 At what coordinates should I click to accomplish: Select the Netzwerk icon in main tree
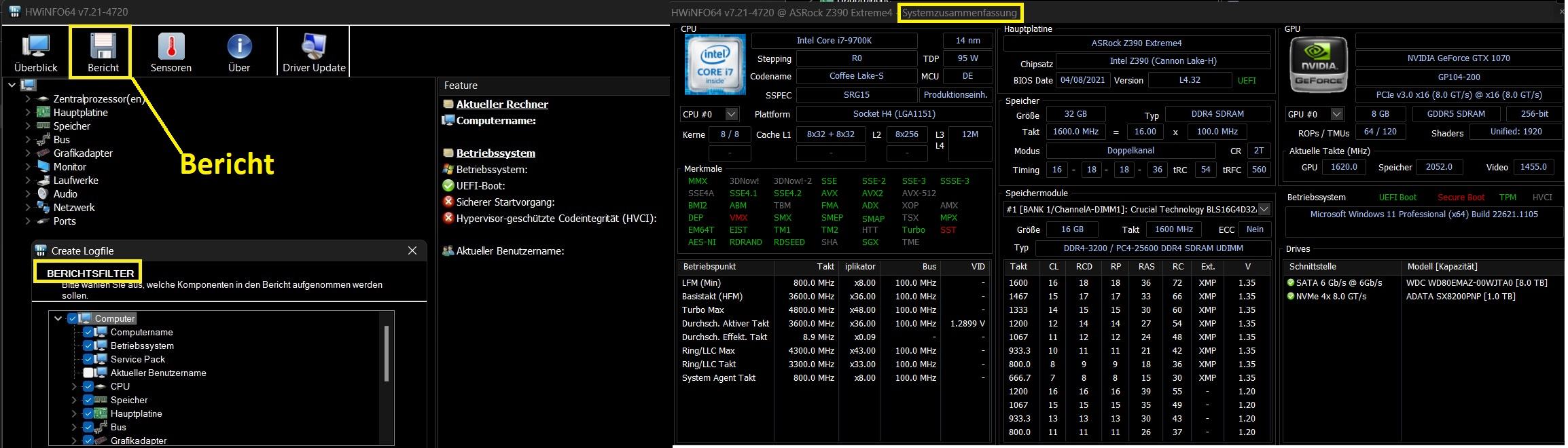point(43,208)
